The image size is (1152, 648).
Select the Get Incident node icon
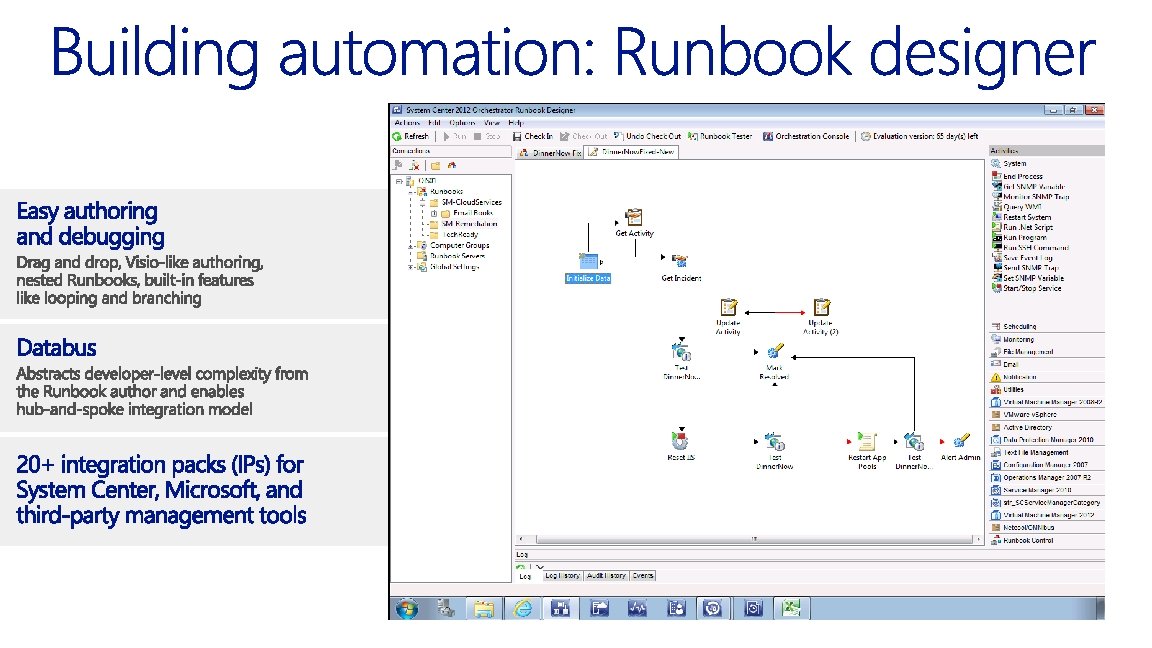point(680,261)
